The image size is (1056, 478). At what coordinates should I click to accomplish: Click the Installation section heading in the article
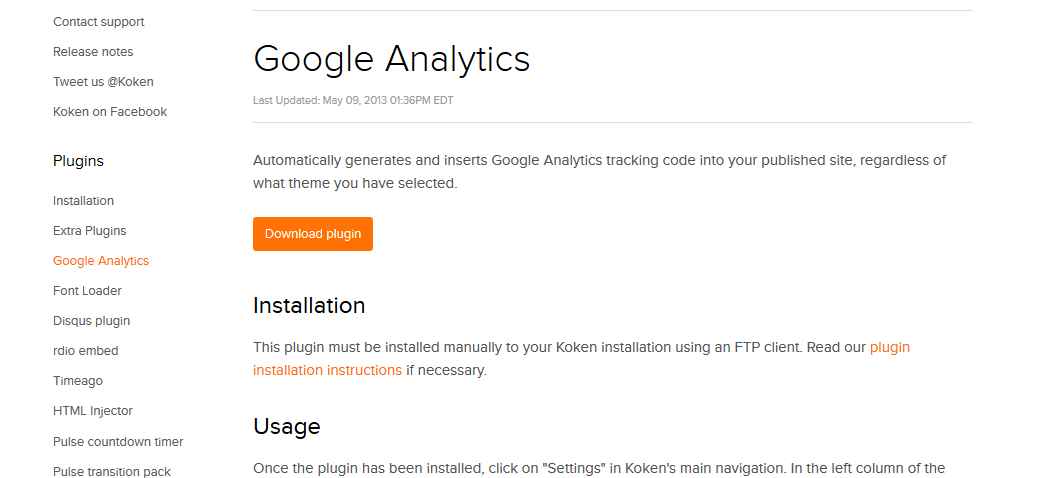309,305
